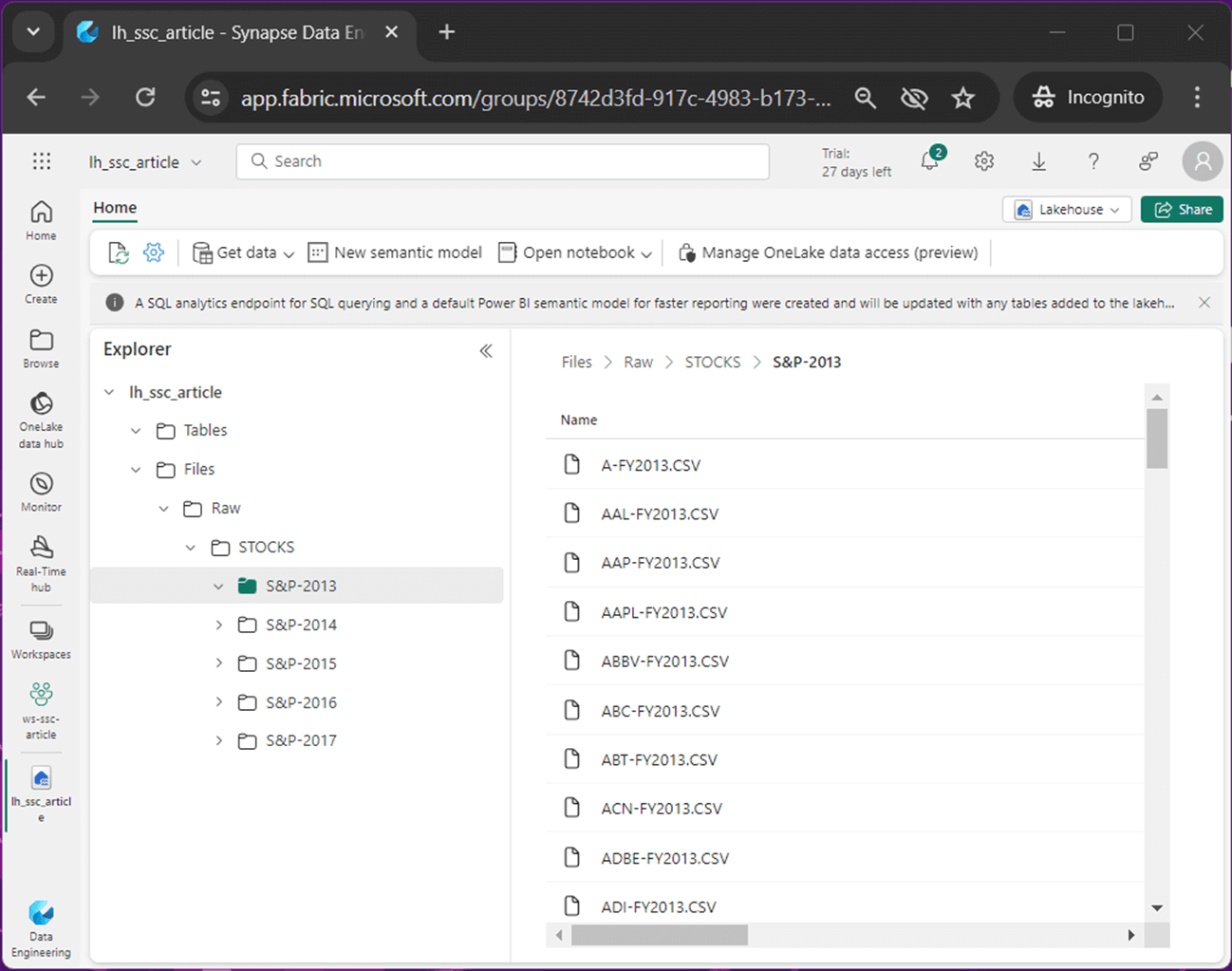The height and width of the screenshot is (971, 1232).
Task: Open the app launcher grid icon
Action: coord(42,161)
